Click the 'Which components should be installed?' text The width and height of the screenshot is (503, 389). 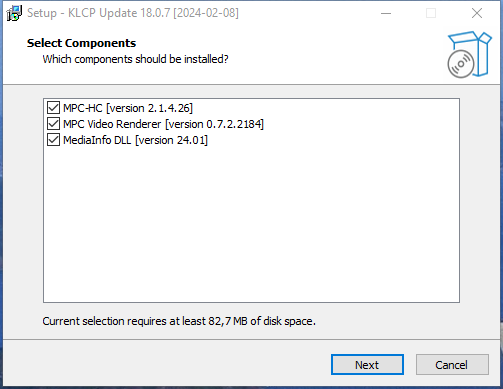point(135,59)
